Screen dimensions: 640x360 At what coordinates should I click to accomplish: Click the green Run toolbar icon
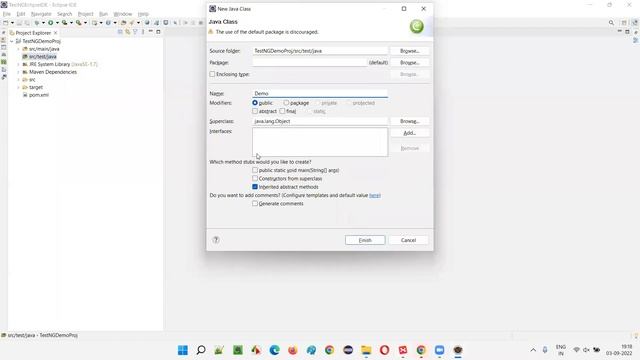coord(51,23)
